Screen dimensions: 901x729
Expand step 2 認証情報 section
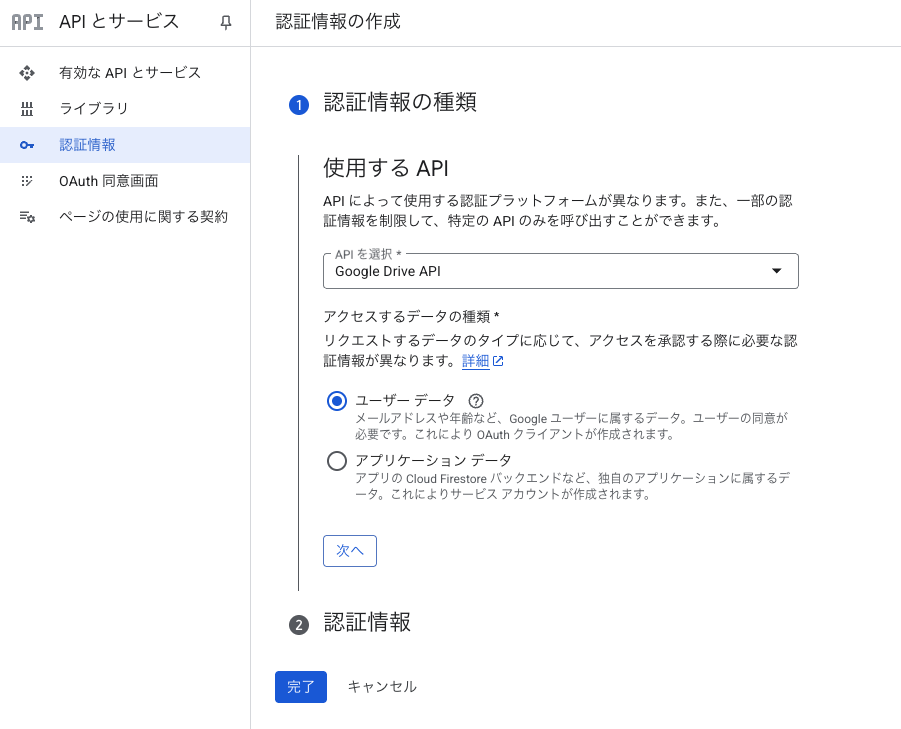click(x=367, y=623)
